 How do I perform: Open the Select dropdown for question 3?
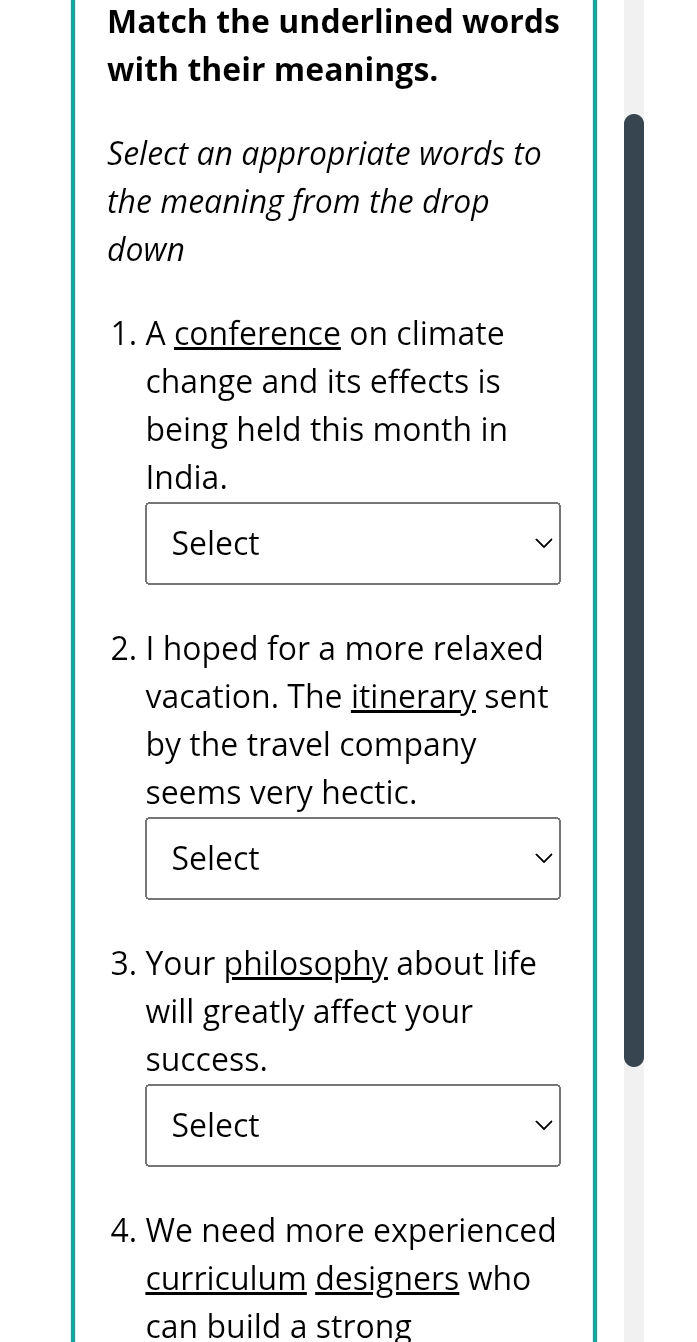352,1125
